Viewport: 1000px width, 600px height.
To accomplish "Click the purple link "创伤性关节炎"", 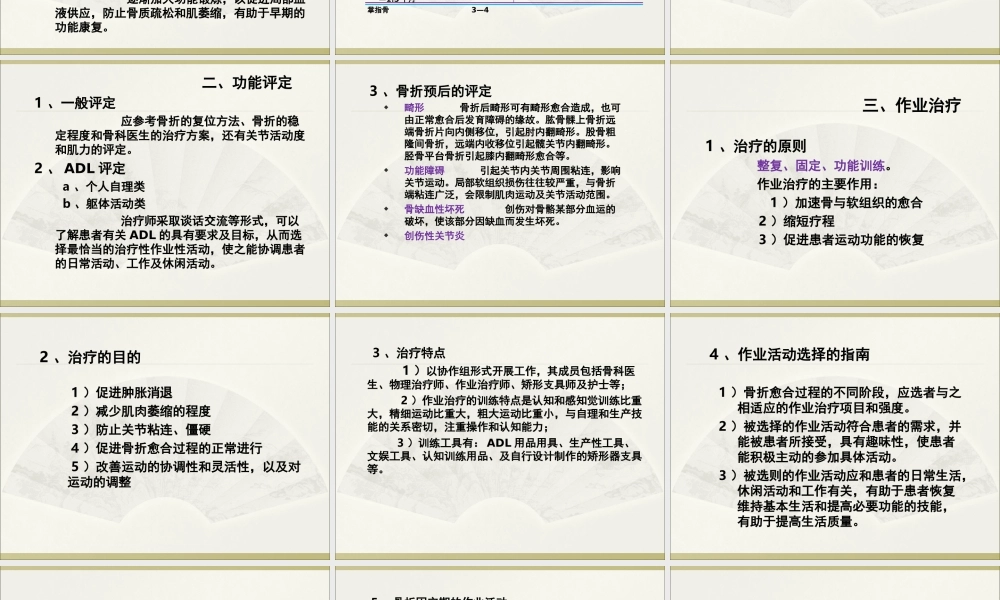I will (434, 237).
